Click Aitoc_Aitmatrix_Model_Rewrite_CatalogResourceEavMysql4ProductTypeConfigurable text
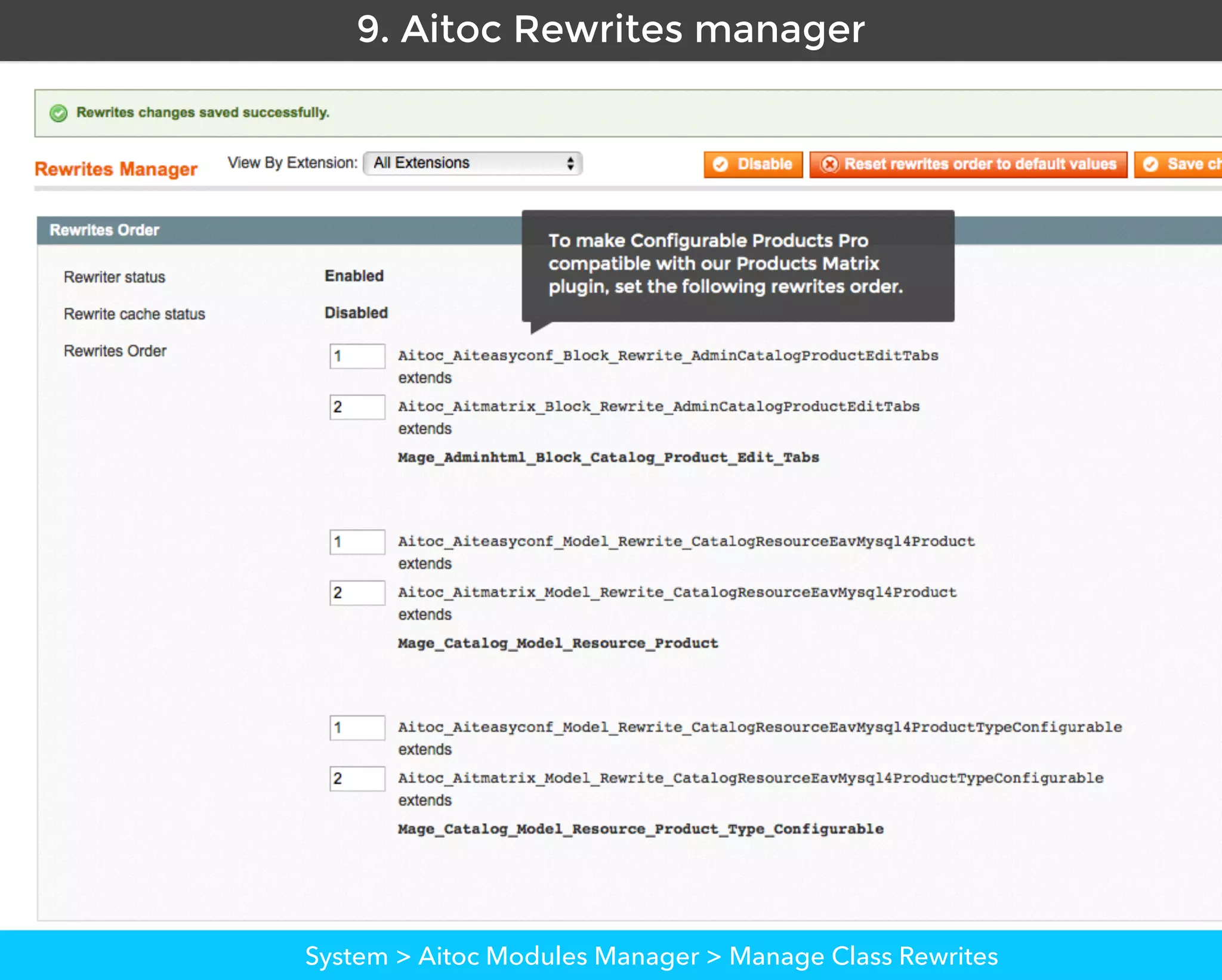The height and width of the screenshot is (980, 1222). pos(751,778)
